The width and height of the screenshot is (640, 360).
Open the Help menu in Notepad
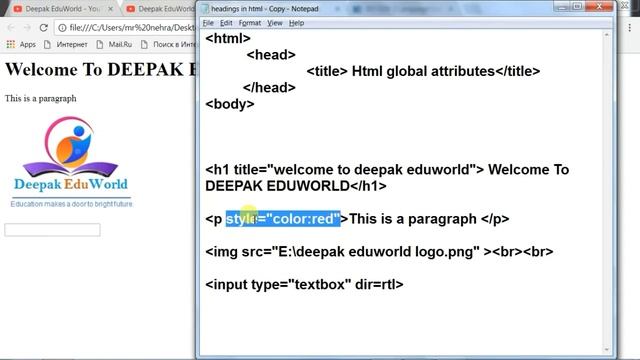coord(296,23)
